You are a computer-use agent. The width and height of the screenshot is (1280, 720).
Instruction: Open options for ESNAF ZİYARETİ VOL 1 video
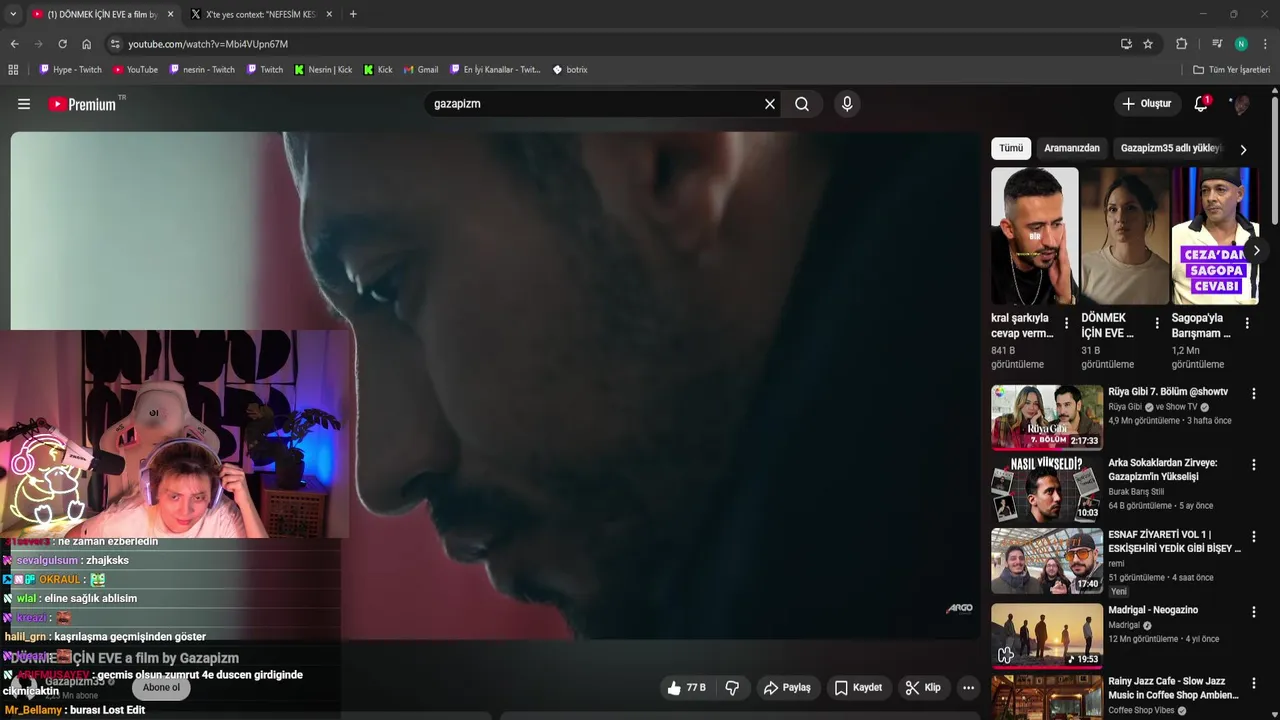pyautogui.click(x=1253, y=537)
